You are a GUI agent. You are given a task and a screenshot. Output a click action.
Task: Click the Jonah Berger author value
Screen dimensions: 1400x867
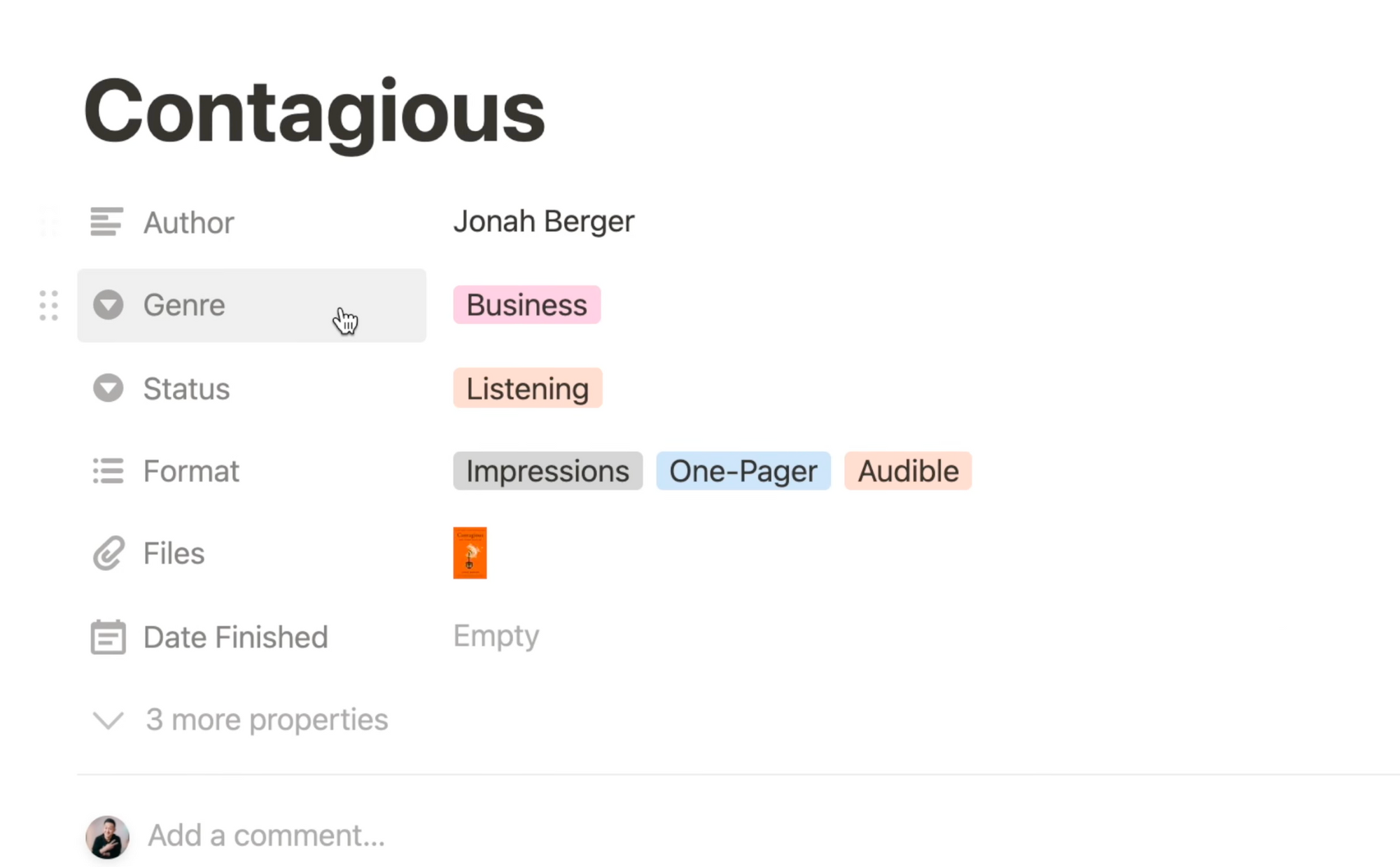(x=544, y=222)
